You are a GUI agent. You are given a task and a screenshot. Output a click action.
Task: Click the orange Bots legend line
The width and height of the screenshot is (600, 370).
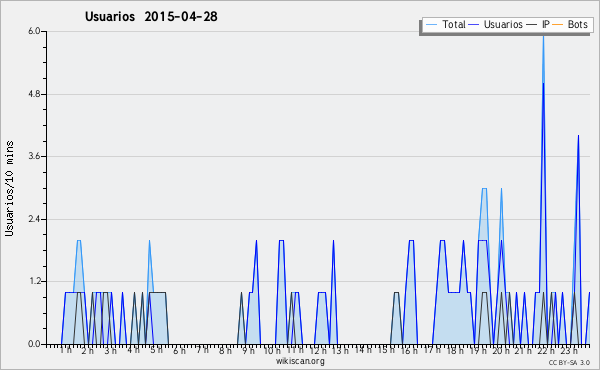coord(558,25)
